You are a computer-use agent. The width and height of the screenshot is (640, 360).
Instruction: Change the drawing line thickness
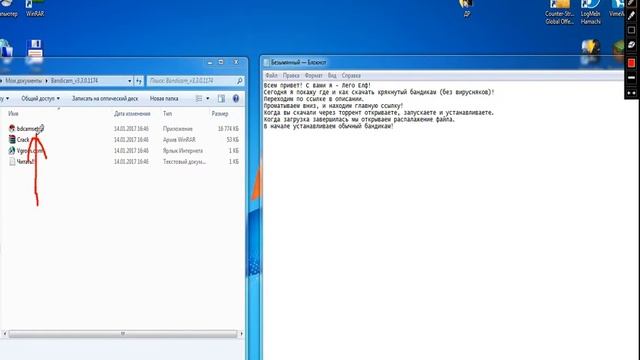pos(631,78)
